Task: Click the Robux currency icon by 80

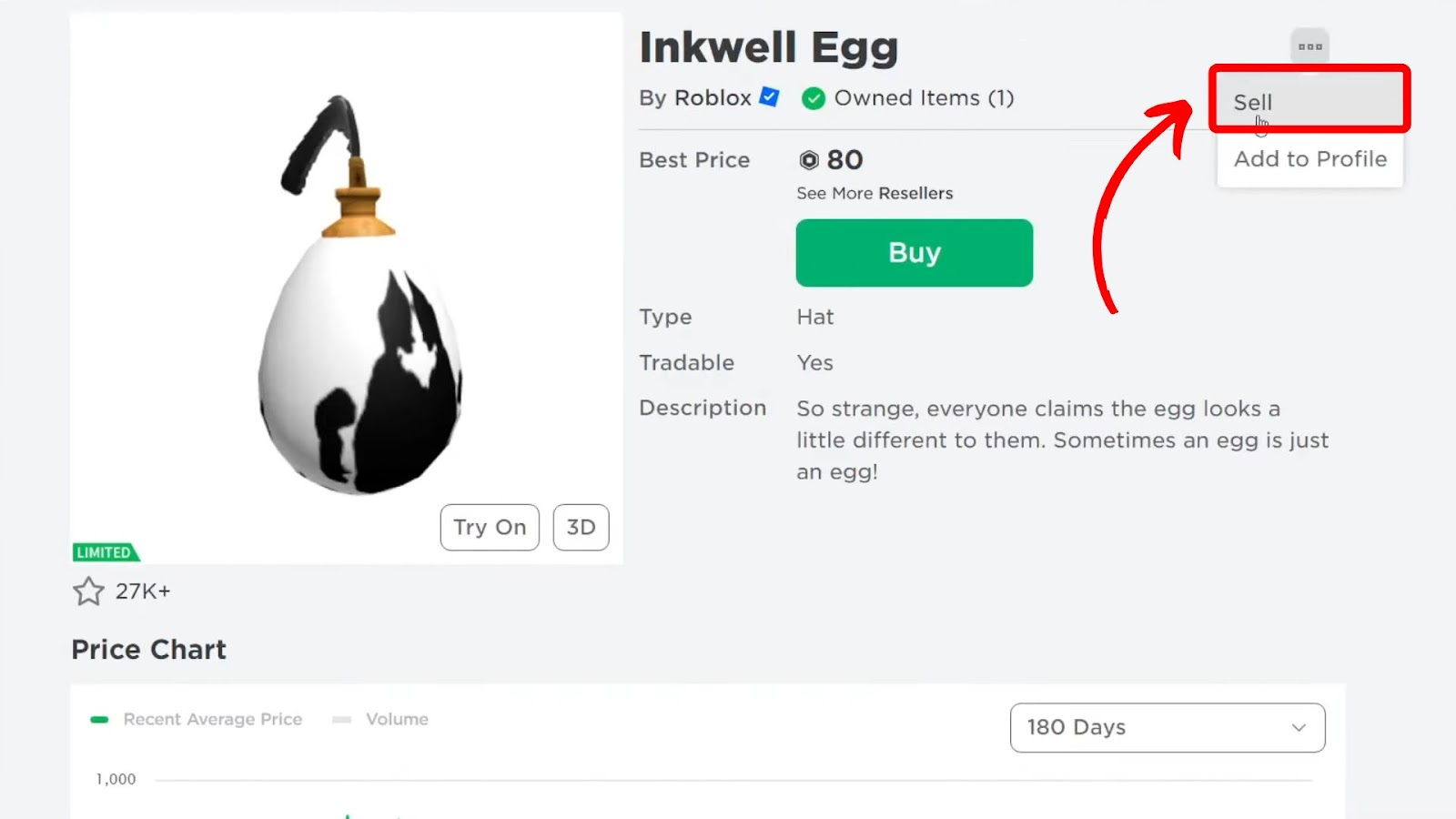Action: pos(809,160)
